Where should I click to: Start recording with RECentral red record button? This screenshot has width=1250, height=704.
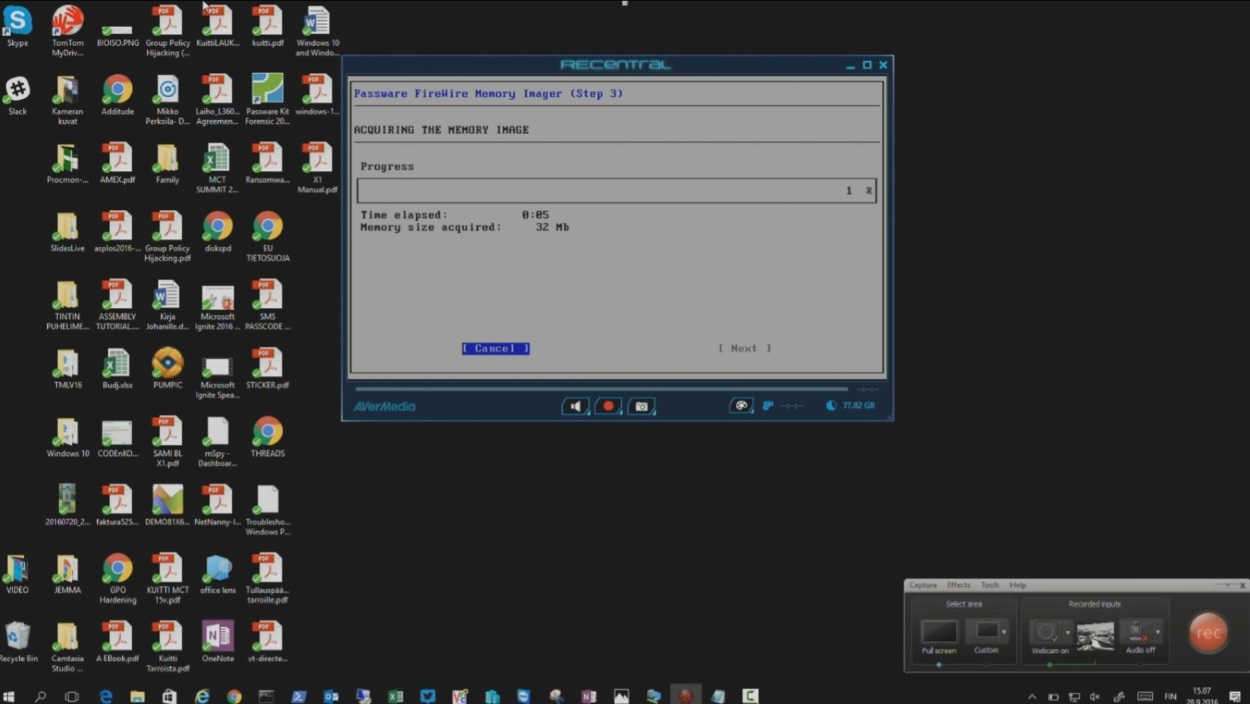(x=608, y=406)
